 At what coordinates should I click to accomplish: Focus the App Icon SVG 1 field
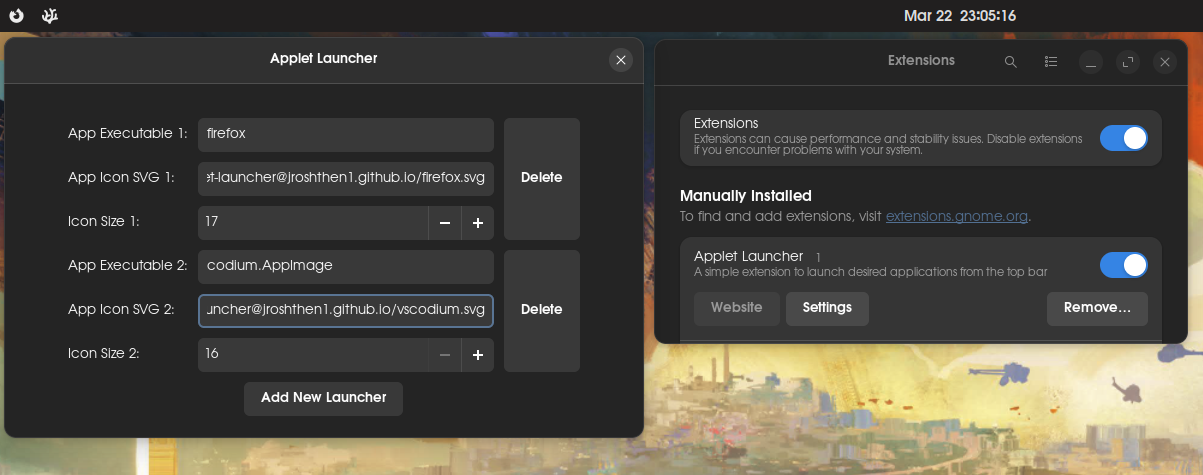345,178
